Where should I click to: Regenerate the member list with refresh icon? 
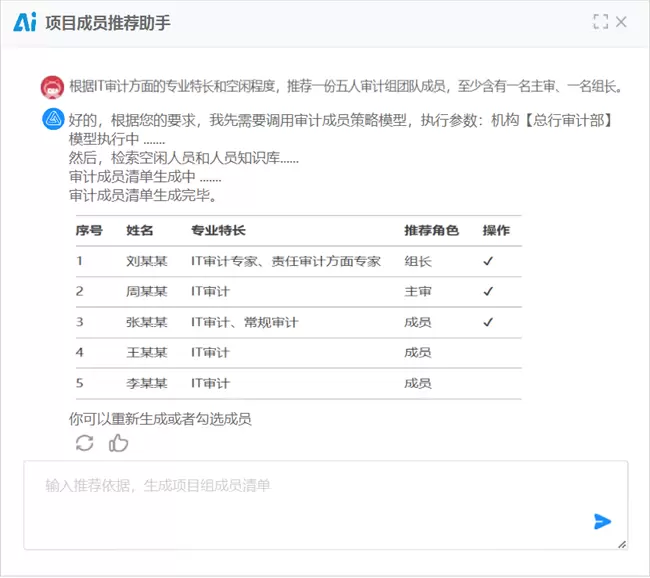84,443
